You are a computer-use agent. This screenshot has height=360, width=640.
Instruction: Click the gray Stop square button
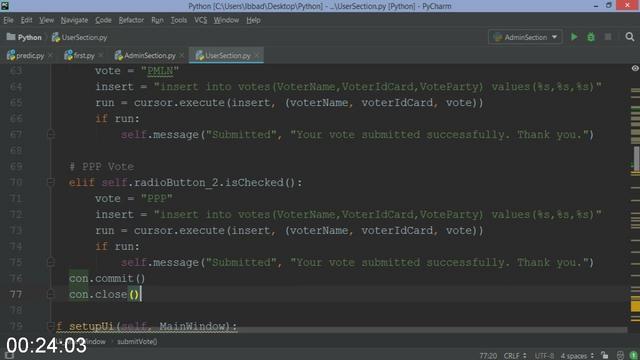click(608, 37)
